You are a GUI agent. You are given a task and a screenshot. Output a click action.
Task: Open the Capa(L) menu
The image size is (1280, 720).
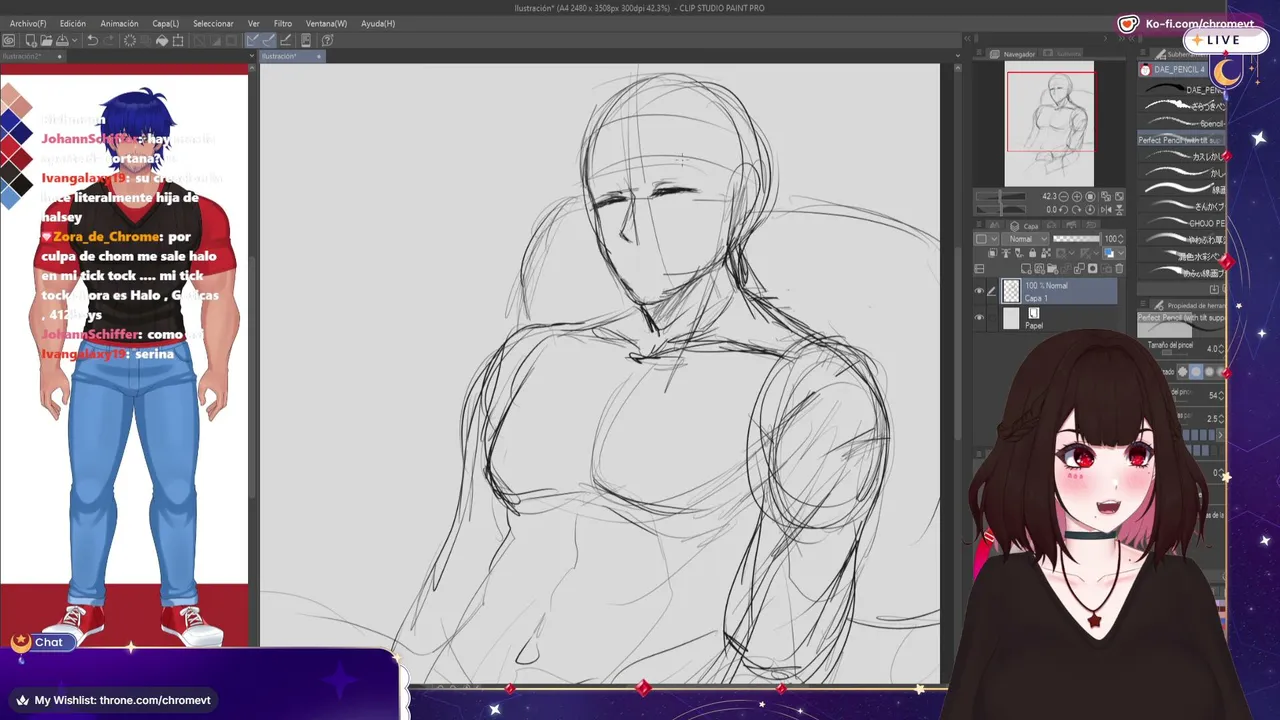166,23
